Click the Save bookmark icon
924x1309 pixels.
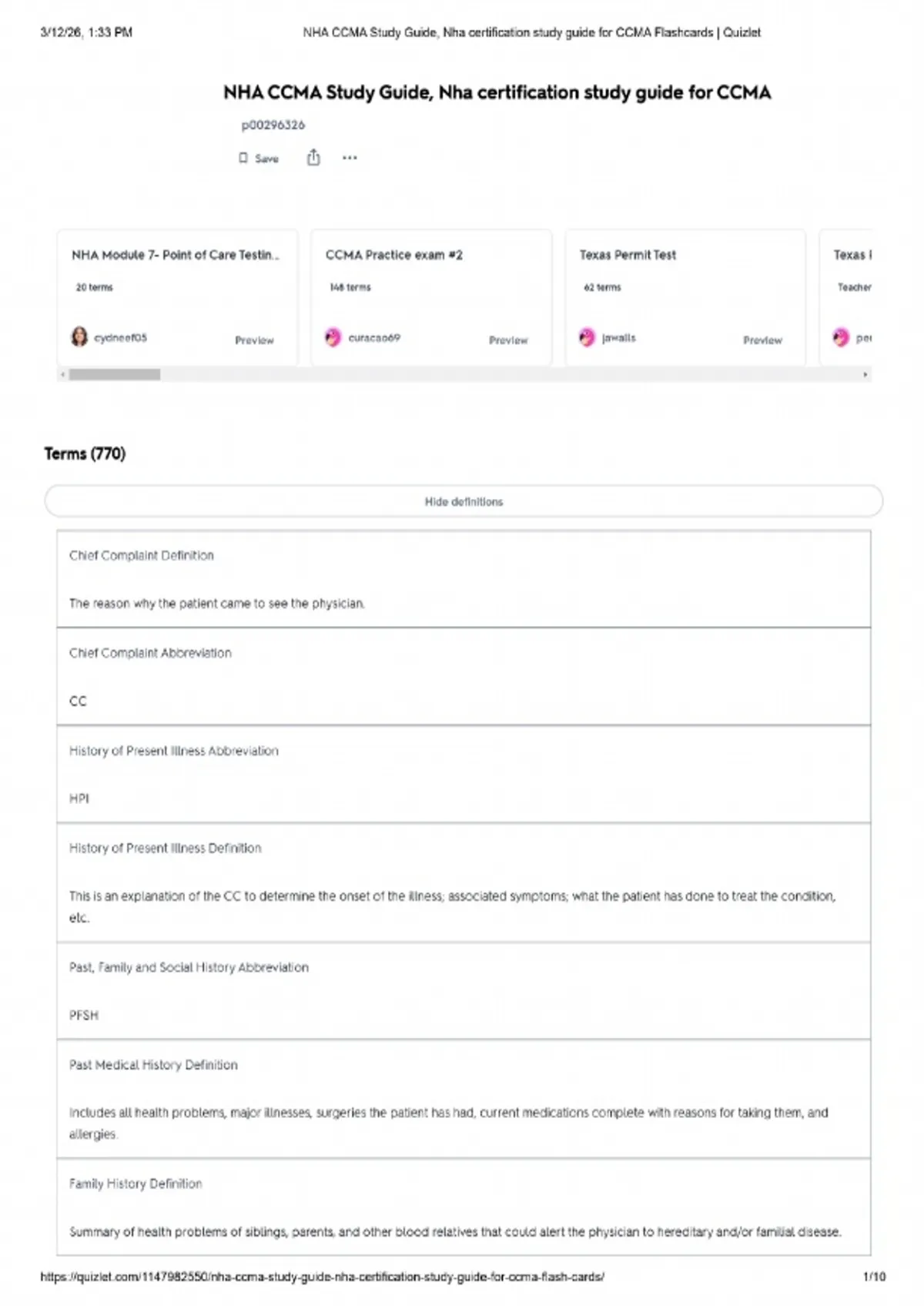tap(243, 158)
